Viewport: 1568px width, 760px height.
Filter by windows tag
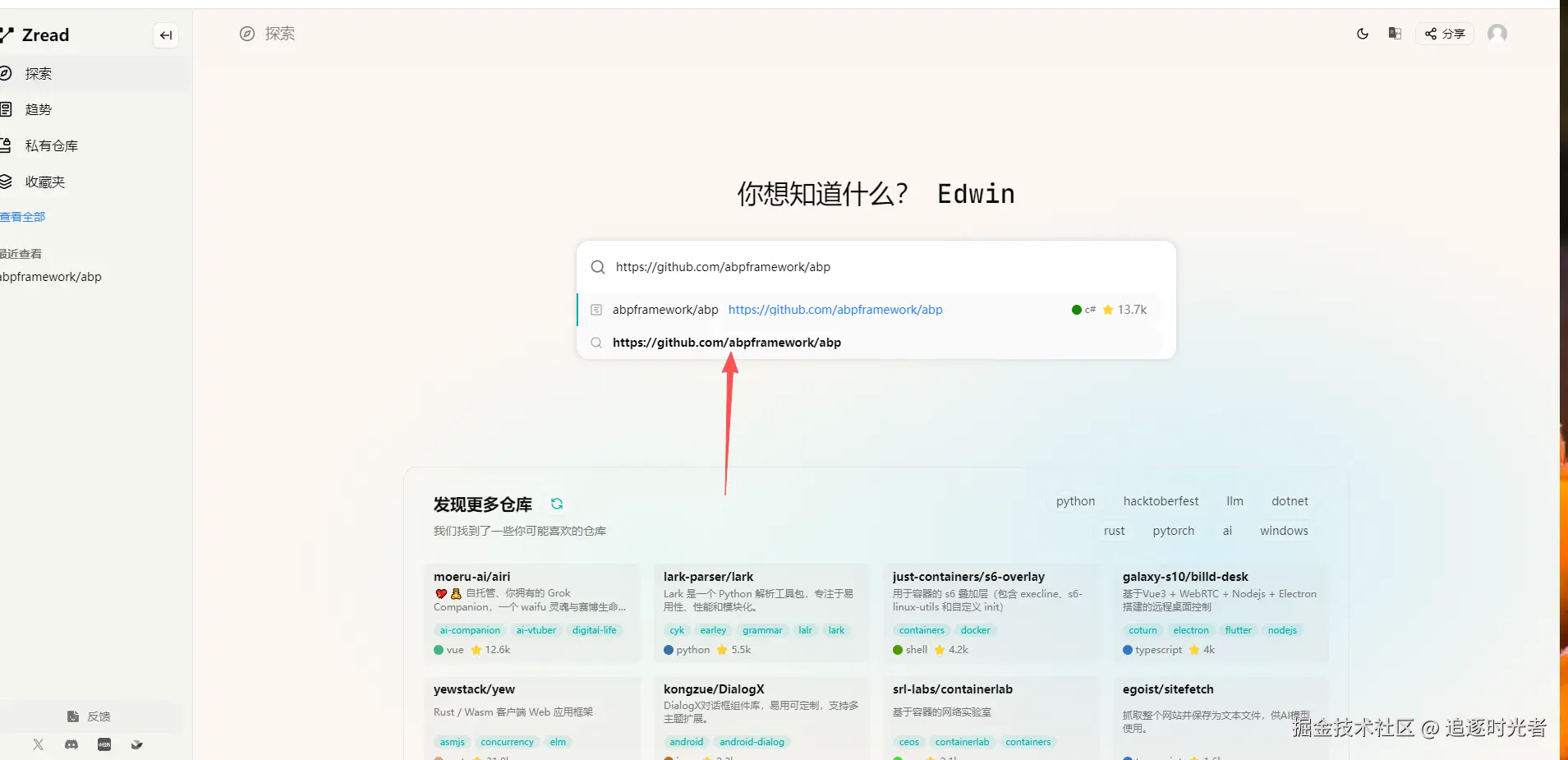click(1284, 531)
